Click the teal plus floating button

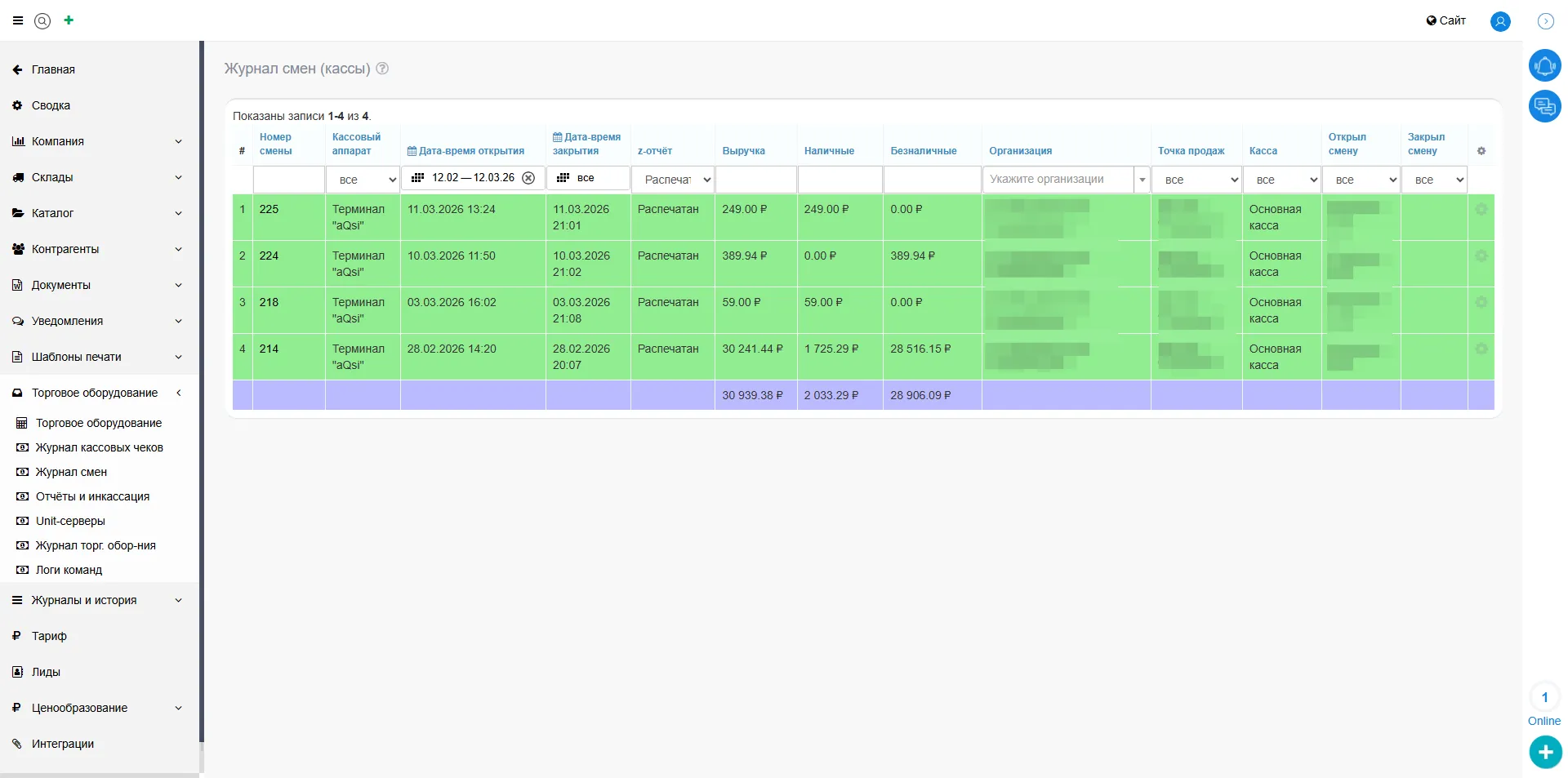[x=1544, y=752]
